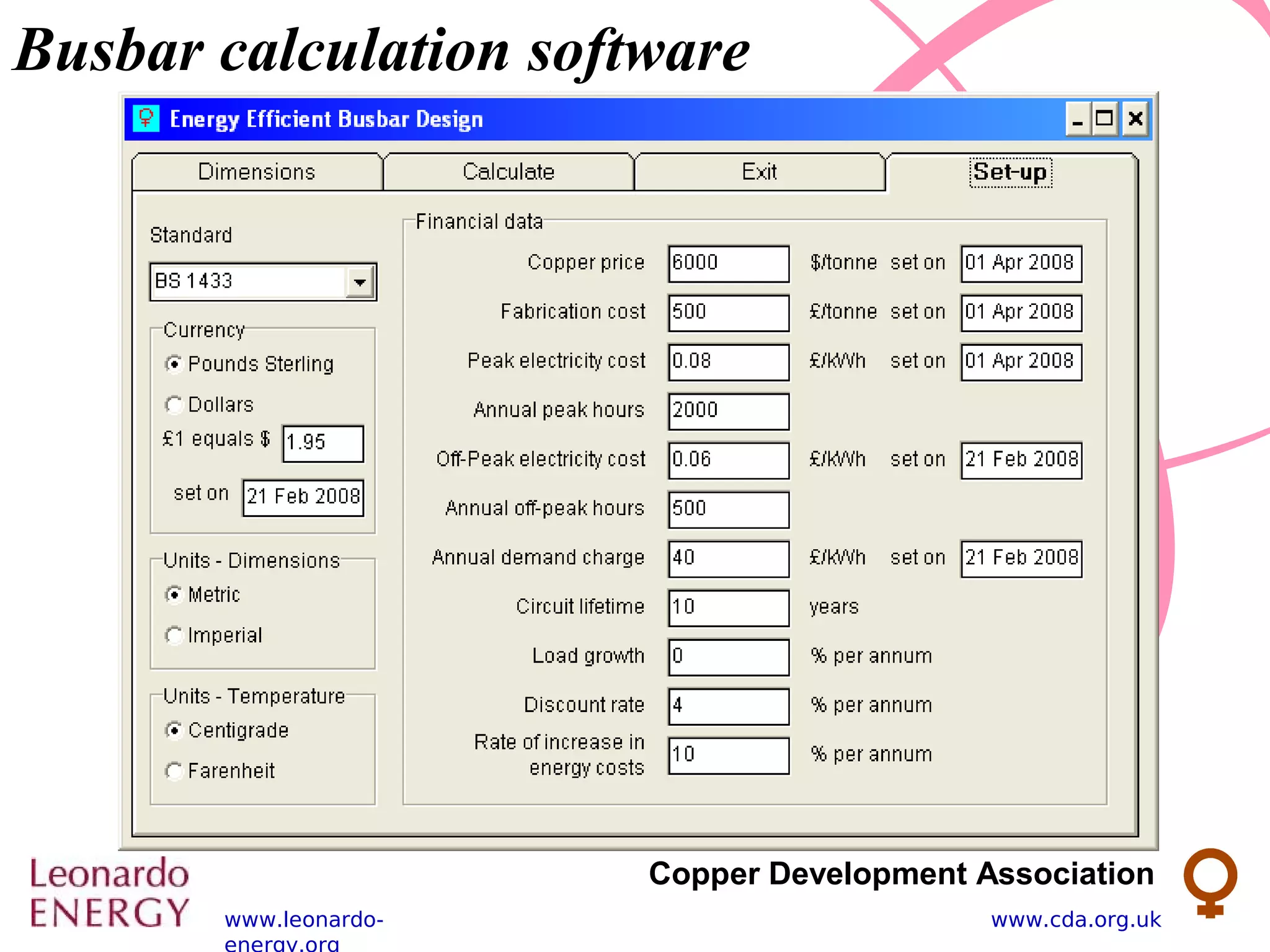Minimize the Busbar Design window
This screenshot has height=952, width=1270.
(1078, 118)
